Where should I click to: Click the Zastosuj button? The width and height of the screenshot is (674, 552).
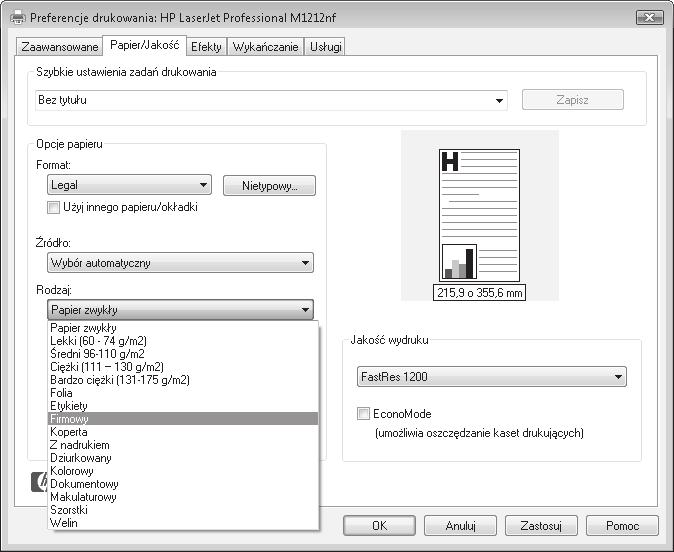pyautogui.click(x=541, y=526)
